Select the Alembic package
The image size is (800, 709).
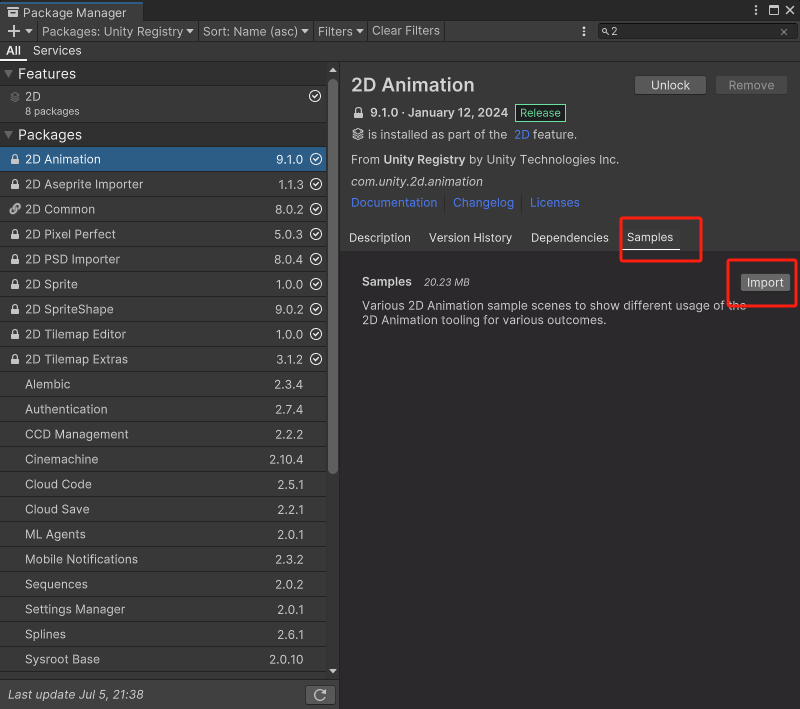(x=163, y=384)
